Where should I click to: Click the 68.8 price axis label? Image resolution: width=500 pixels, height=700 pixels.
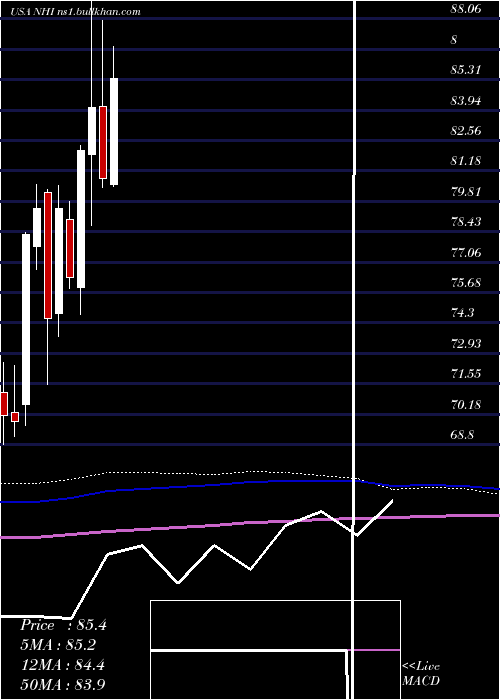[x=462, y=434]
